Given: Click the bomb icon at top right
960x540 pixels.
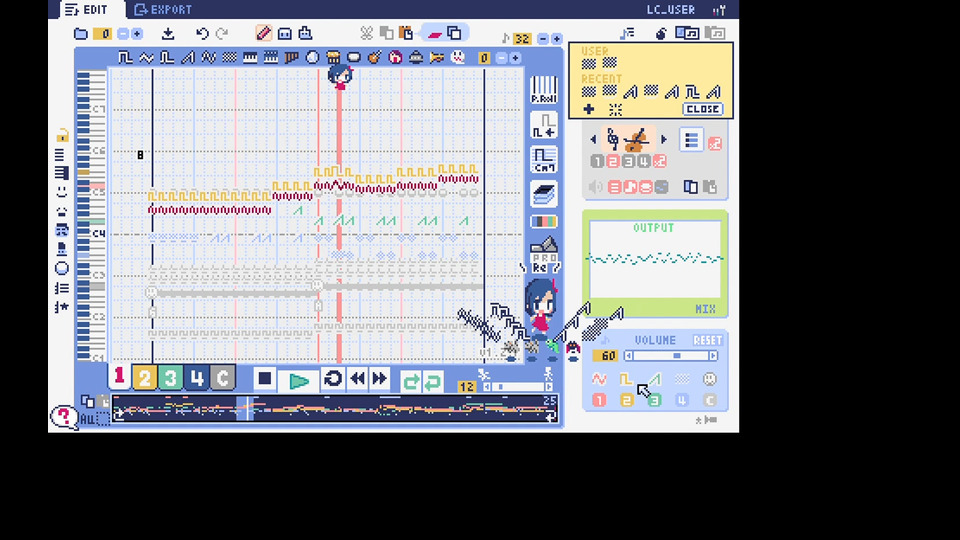Looking at the screenshot, I should pyautogui.click(x=661, y=34).
